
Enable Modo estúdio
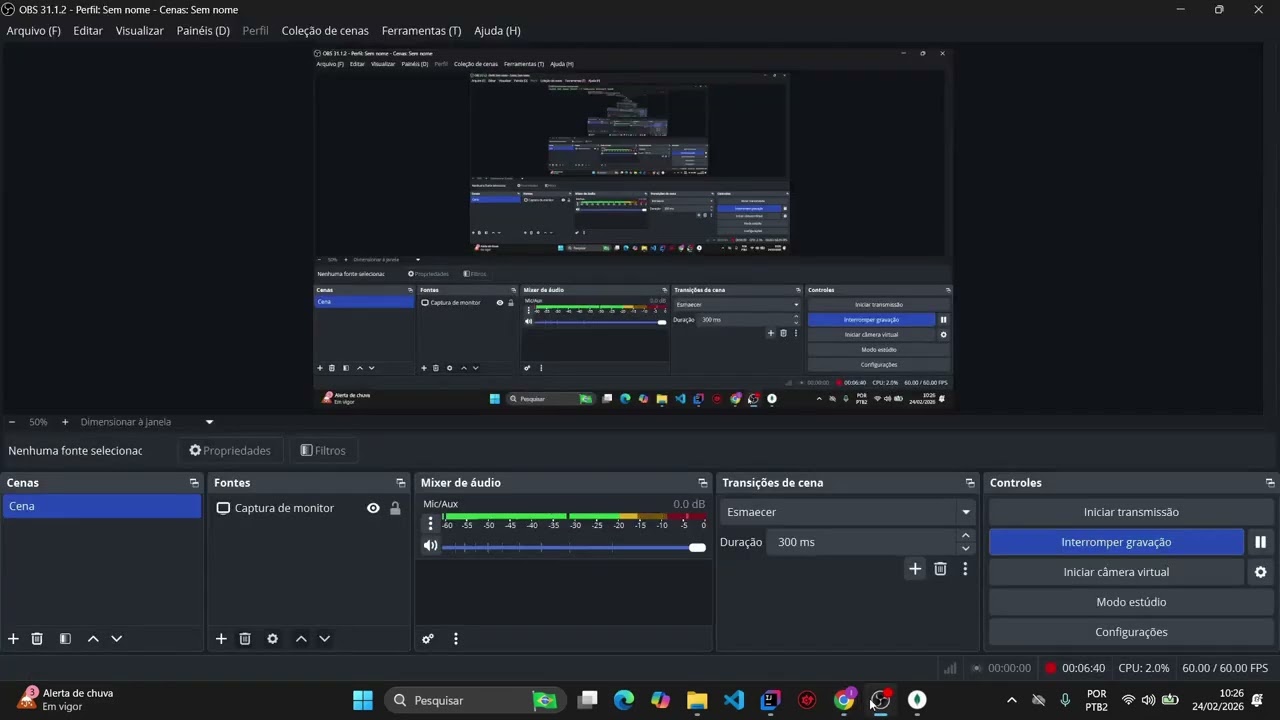1131,602
